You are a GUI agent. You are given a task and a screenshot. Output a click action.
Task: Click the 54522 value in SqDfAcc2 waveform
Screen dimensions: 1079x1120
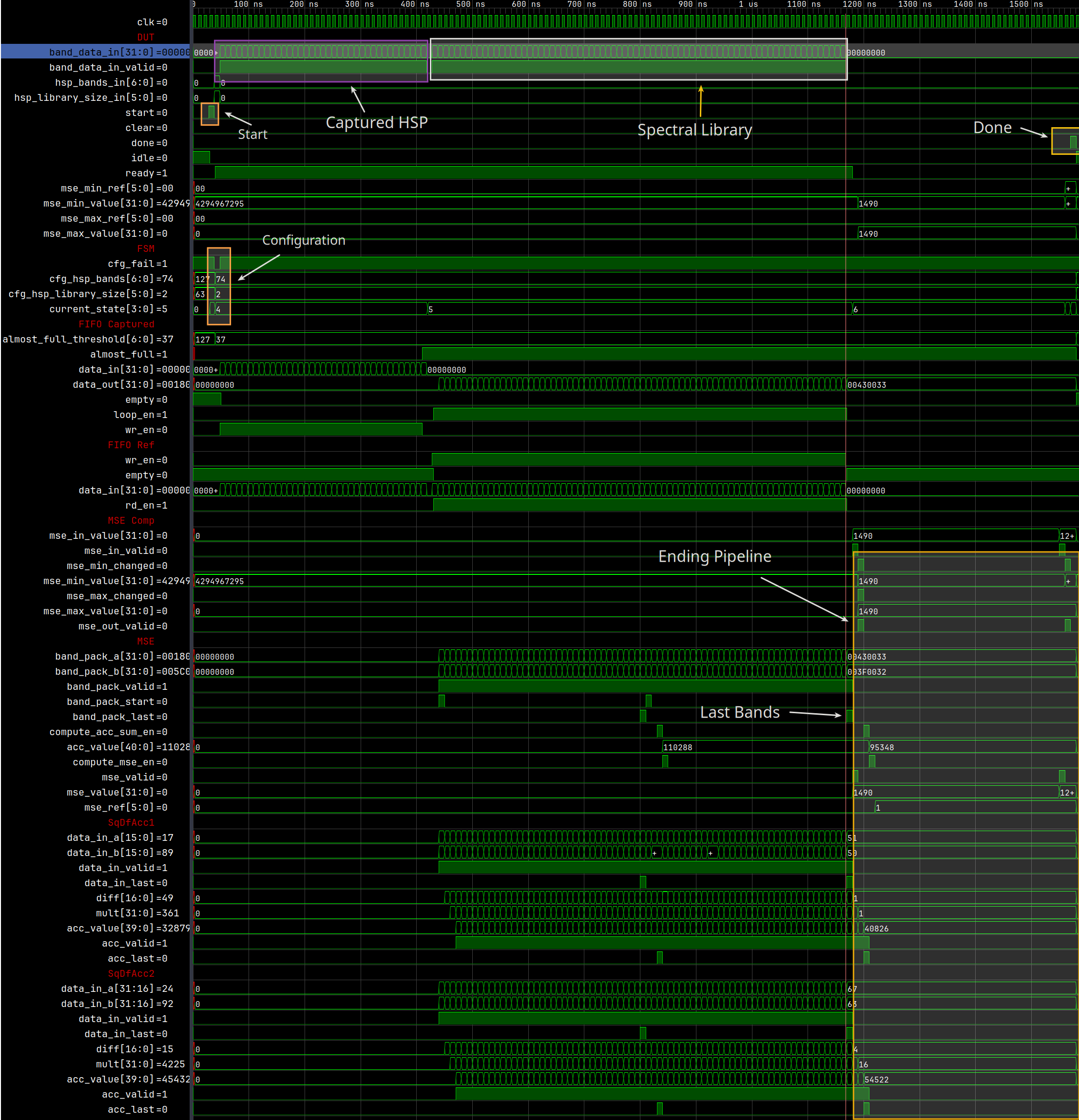coord(877,1080)
